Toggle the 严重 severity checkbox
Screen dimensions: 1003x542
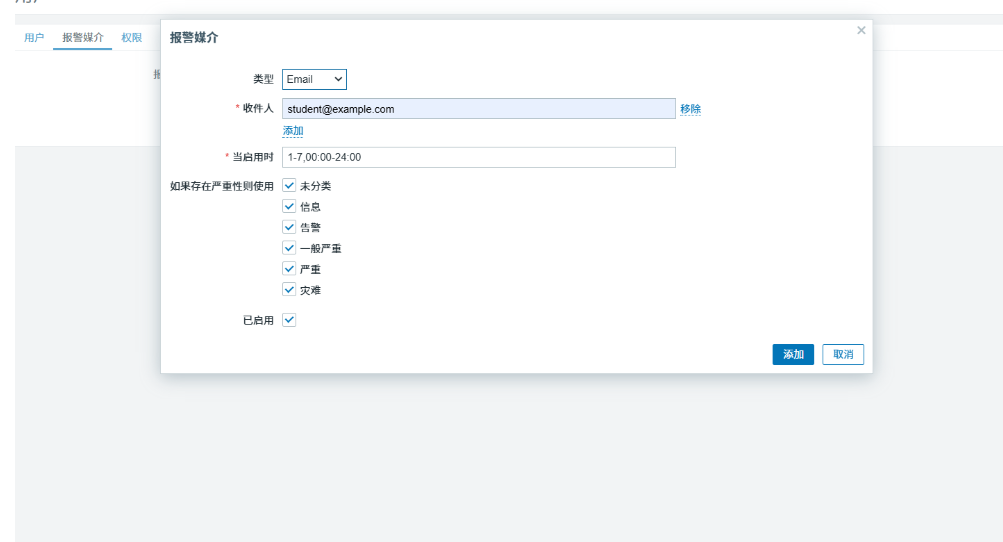click(289, 269)
